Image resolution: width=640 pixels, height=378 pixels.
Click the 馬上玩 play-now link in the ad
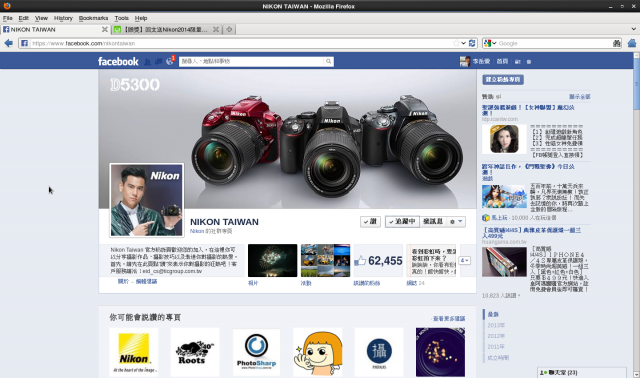(x=499, y=218)
